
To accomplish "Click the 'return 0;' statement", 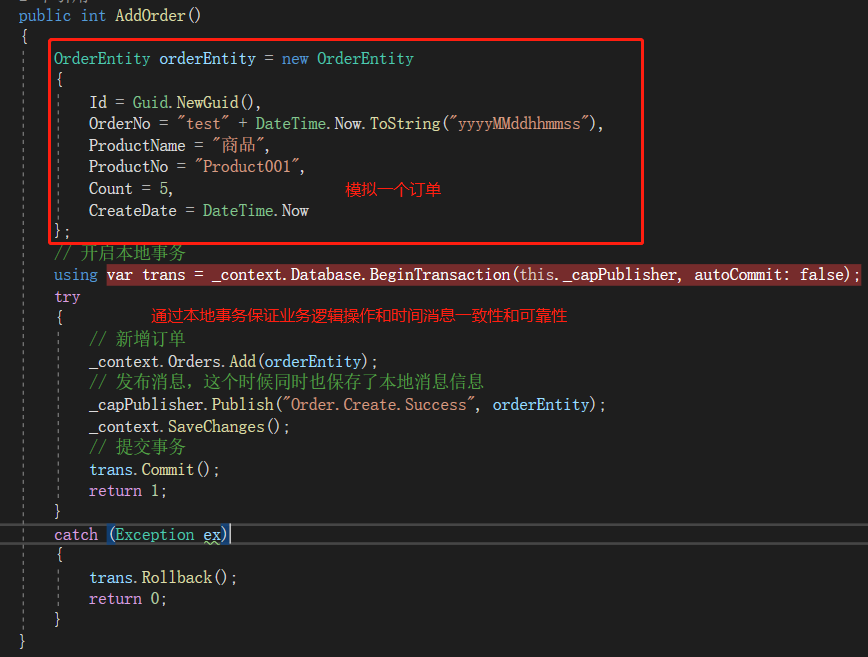I will [127, 599].
